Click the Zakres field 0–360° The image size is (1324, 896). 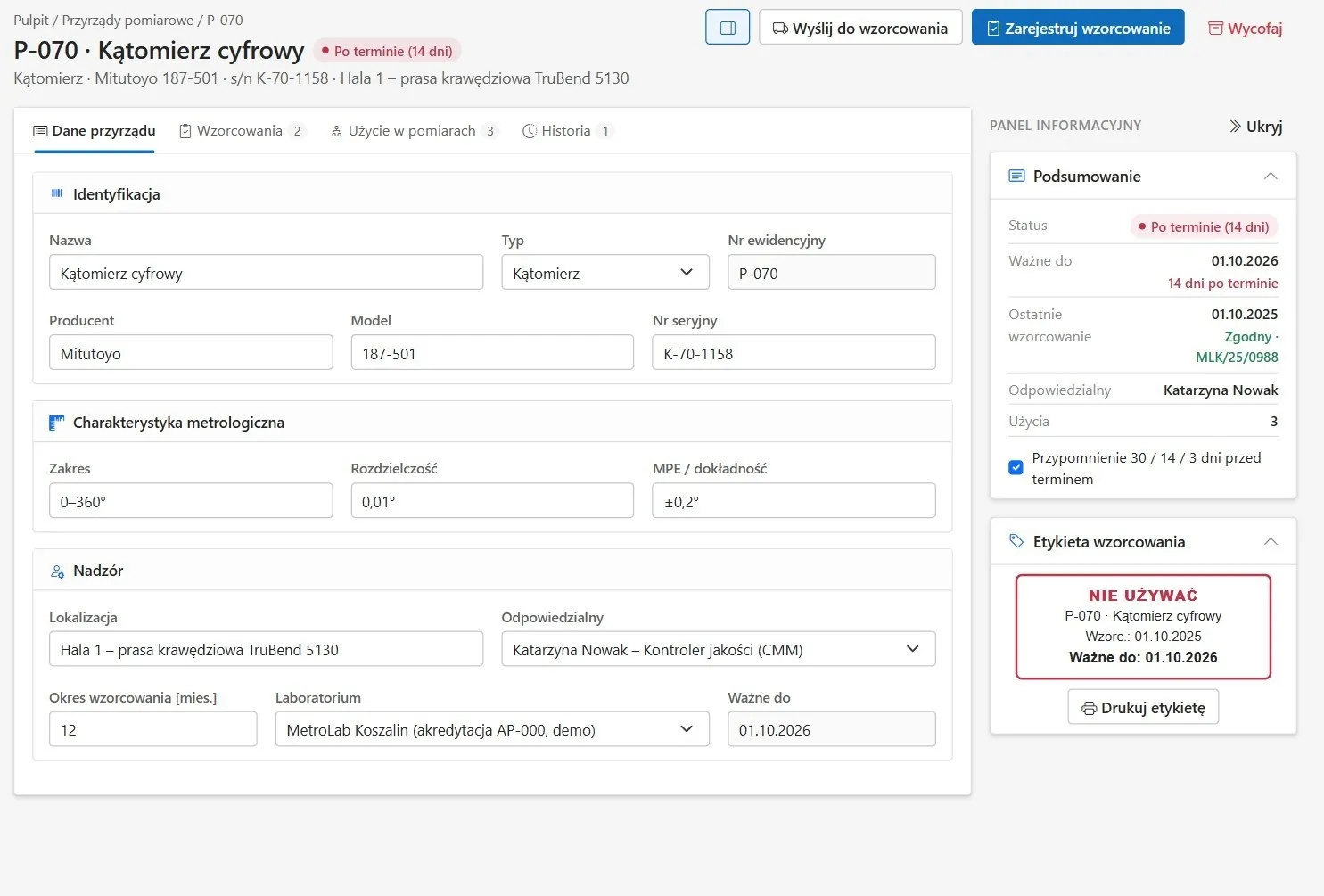(x=191, y=501)
